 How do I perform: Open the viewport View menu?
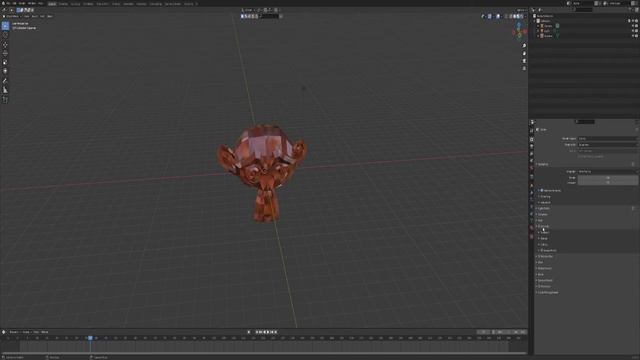click(x=27, y=16)
